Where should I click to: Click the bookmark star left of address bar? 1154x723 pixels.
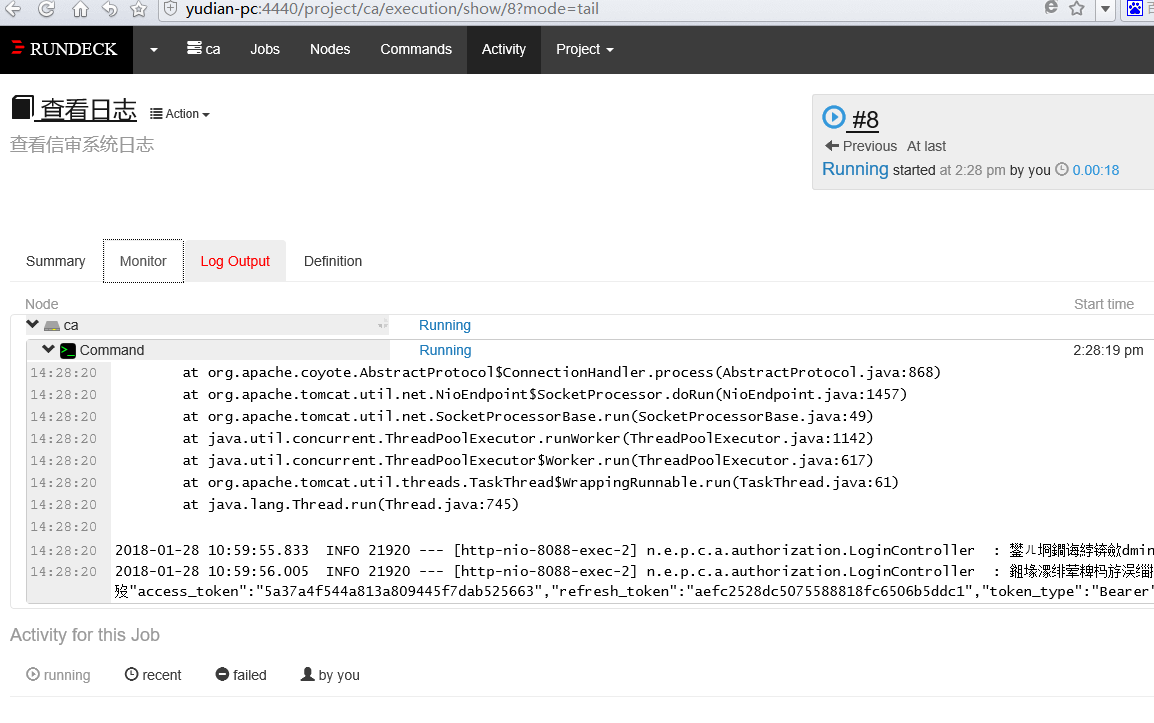pyautogui.click(x=138, y=10)
